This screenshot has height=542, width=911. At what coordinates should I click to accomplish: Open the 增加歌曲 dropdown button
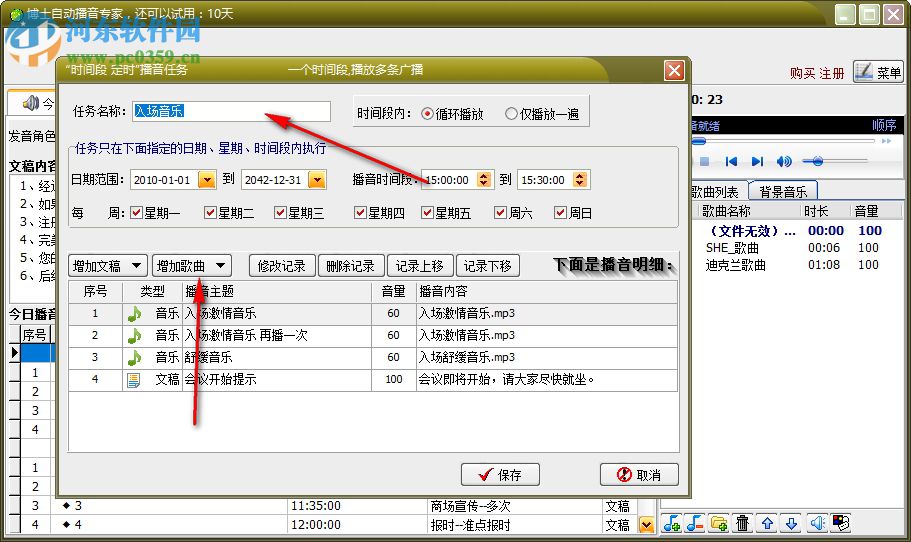(x=192, y=266)
